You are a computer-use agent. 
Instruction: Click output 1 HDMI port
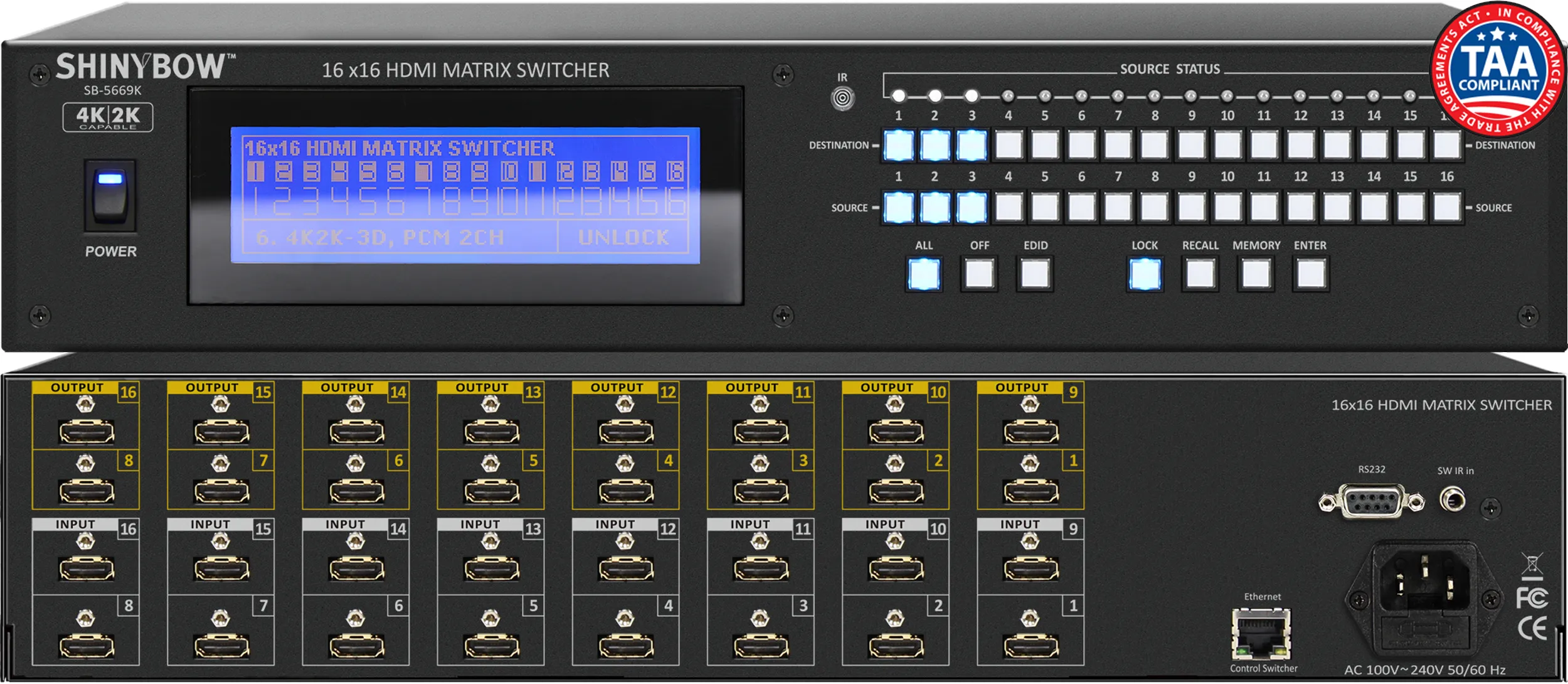pyautogui.click(x=1031, y=491)
